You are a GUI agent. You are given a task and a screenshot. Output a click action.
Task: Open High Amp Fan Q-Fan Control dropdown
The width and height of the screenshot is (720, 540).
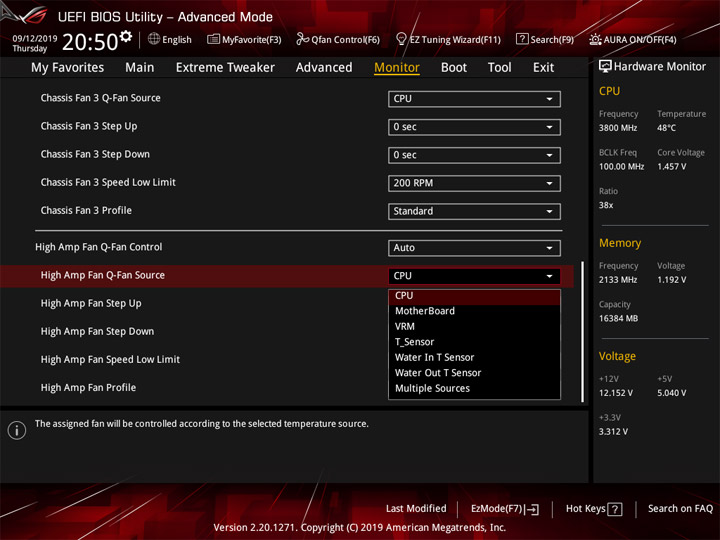pyautogui.click(x=474, y=248)
